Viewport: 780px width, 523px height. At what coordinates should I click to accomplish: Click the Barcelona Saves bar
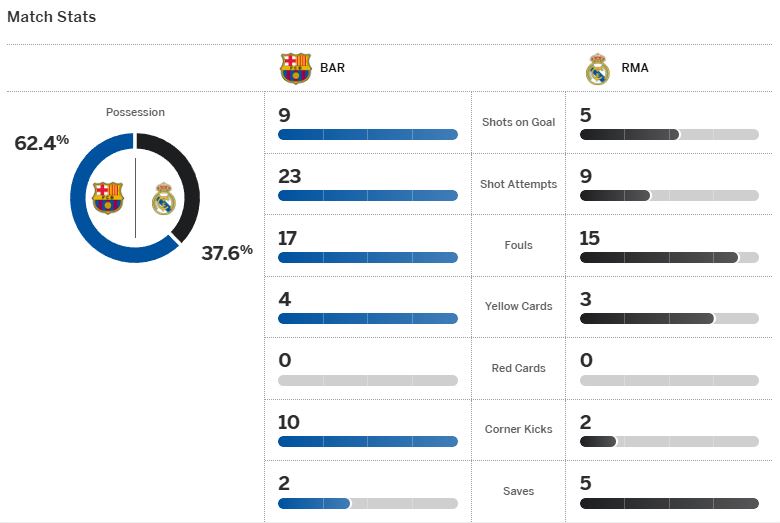coord(368,503)
